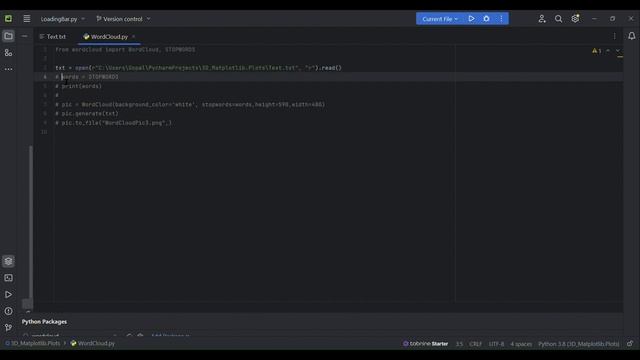The height and width of the screenshot is (360, 640).
Task: Open the Python 3.8 interpreter selector
Action: [578, 344]
